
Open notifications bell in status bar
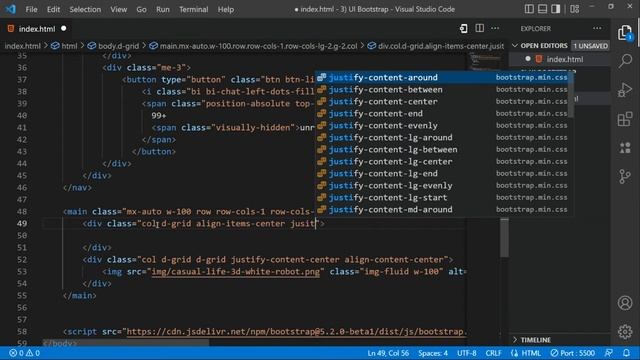(627, 353)
